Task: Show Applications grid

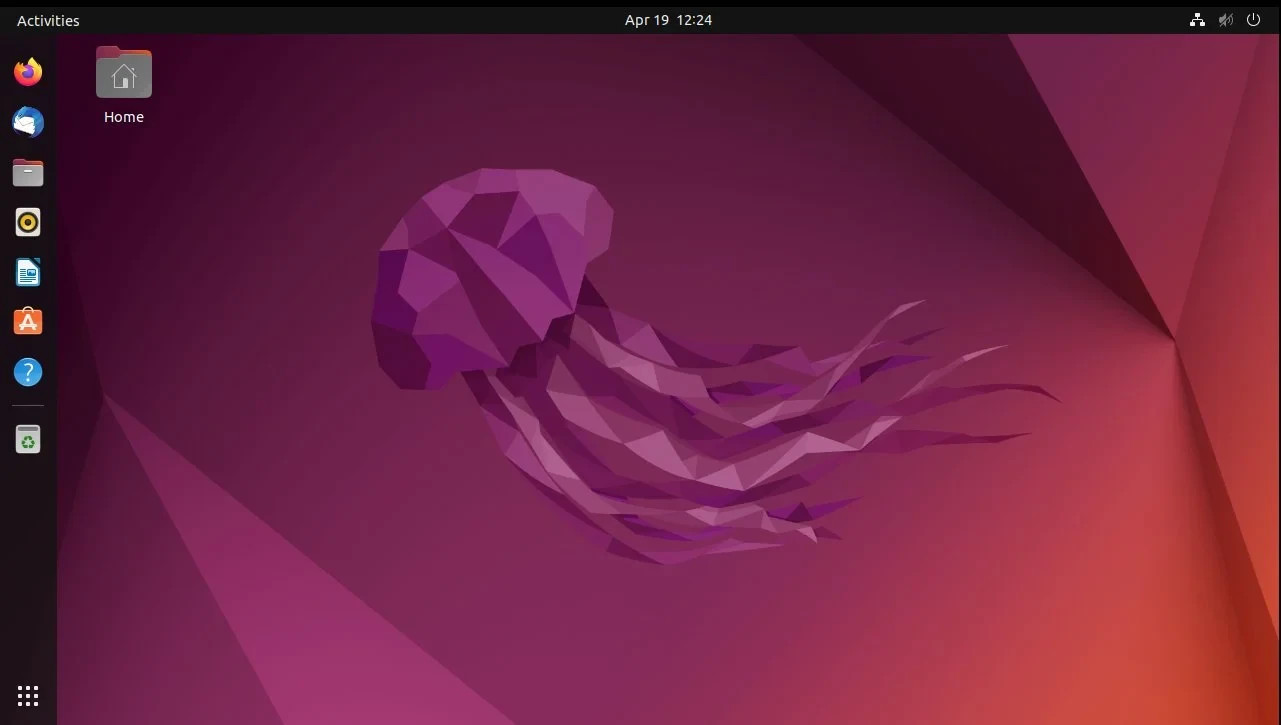Action: [x=28, y=696]
